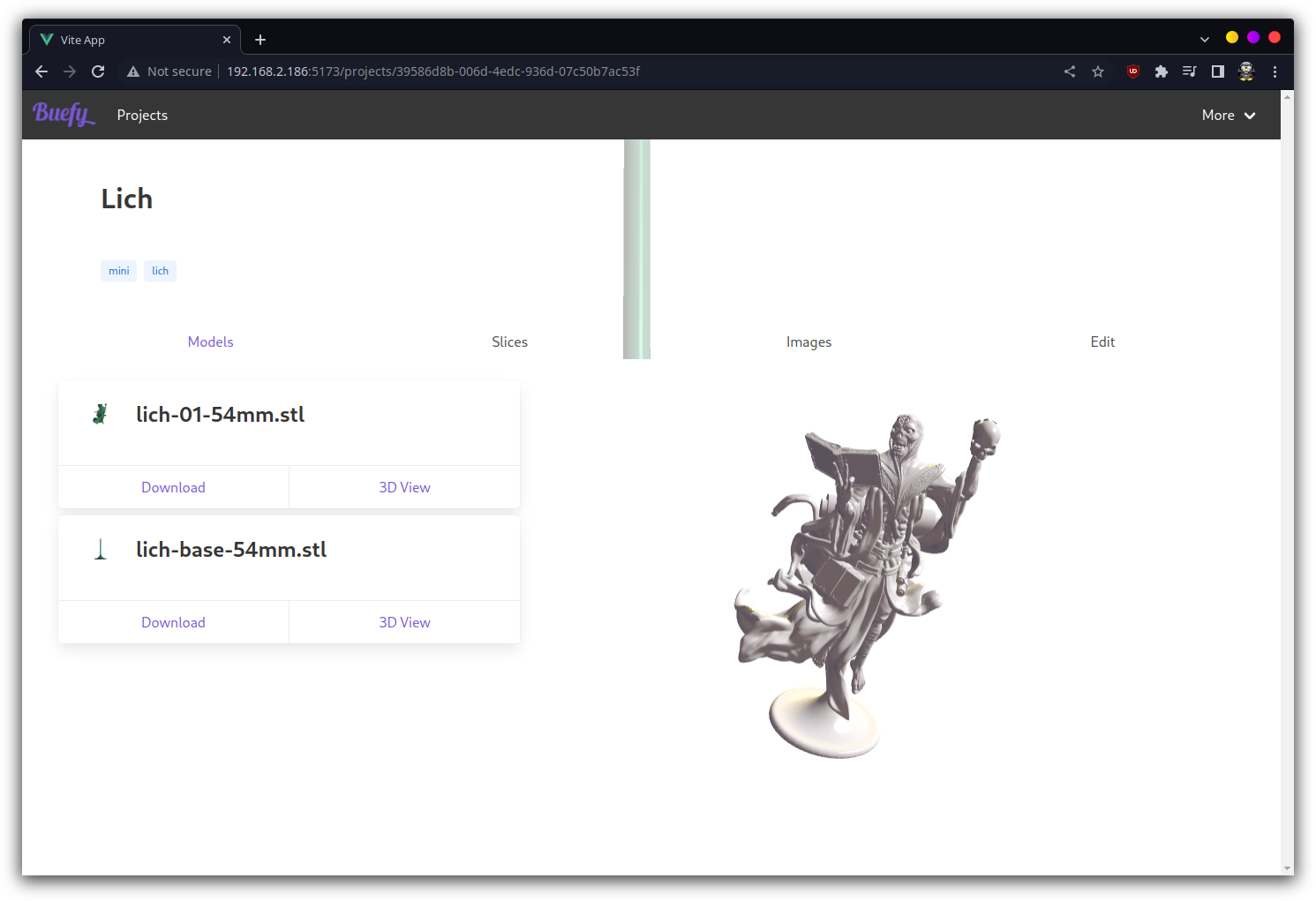The width and height of the screenshot is (1316, 901).
Task: Click the Buefy logo in navbar
Action: pyautogui.click(x=64, y=115)
